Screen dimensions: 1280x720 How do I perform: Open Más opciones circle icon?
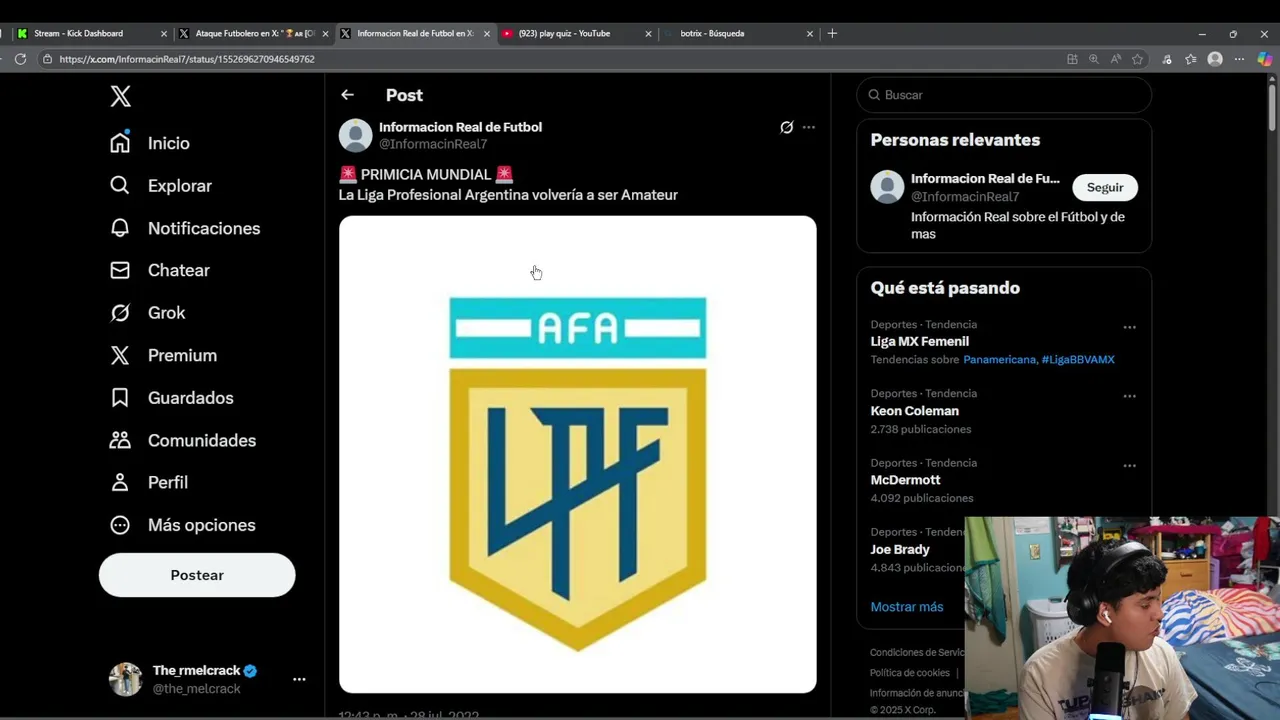120,525
